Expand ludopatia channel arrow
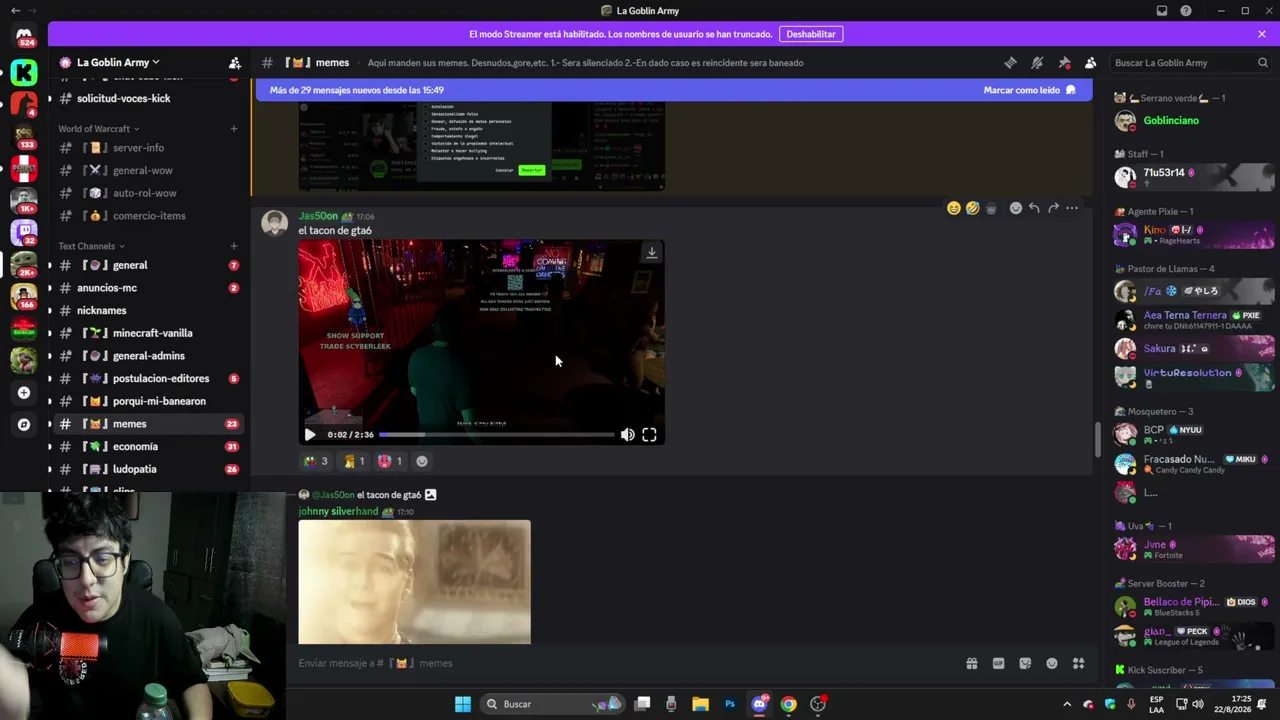The width and height of the screenshot is (1280, 720). point(50,469)
